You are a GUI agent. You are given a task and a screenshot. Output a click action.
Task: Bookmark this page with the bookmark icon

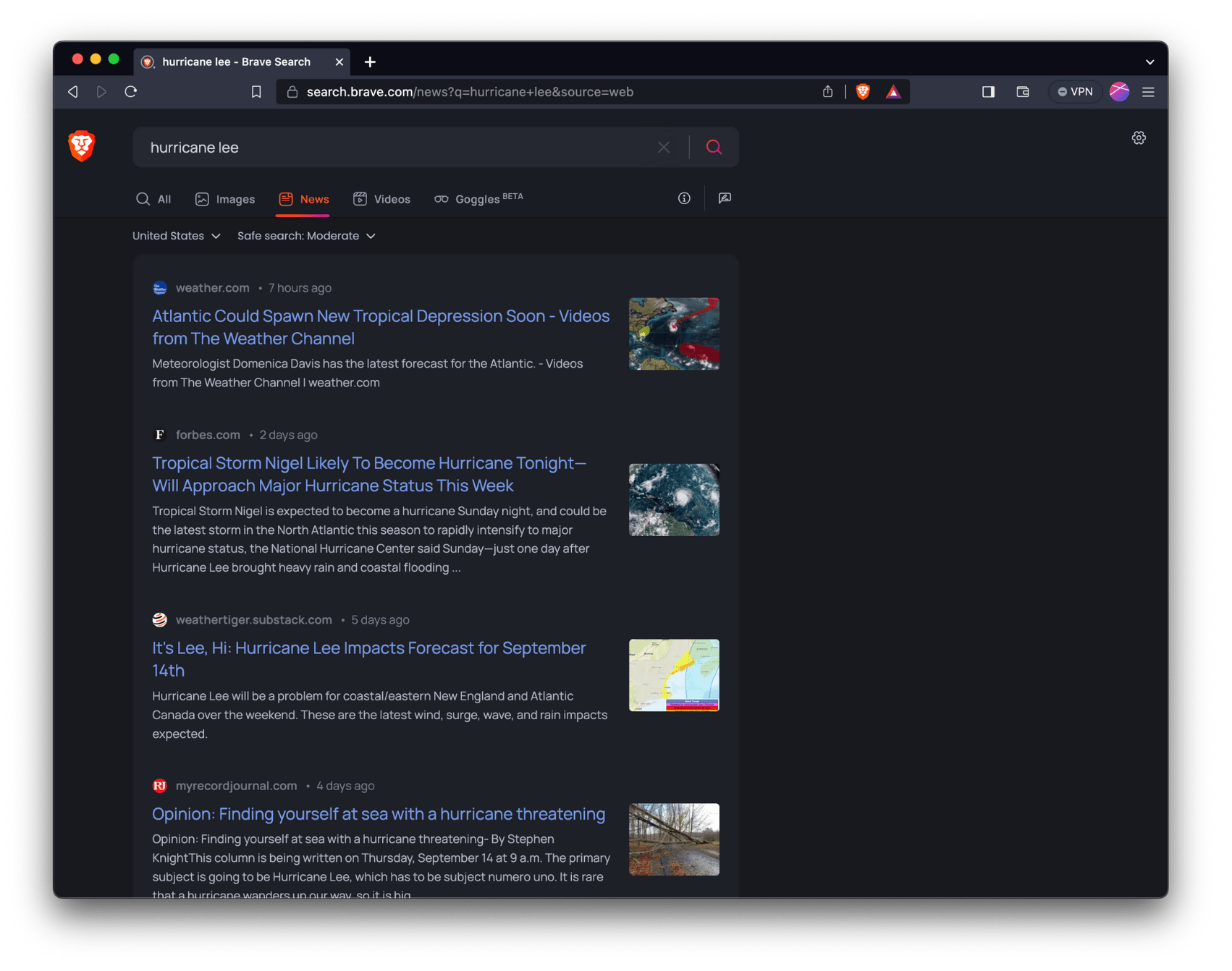tap(256, 92)
